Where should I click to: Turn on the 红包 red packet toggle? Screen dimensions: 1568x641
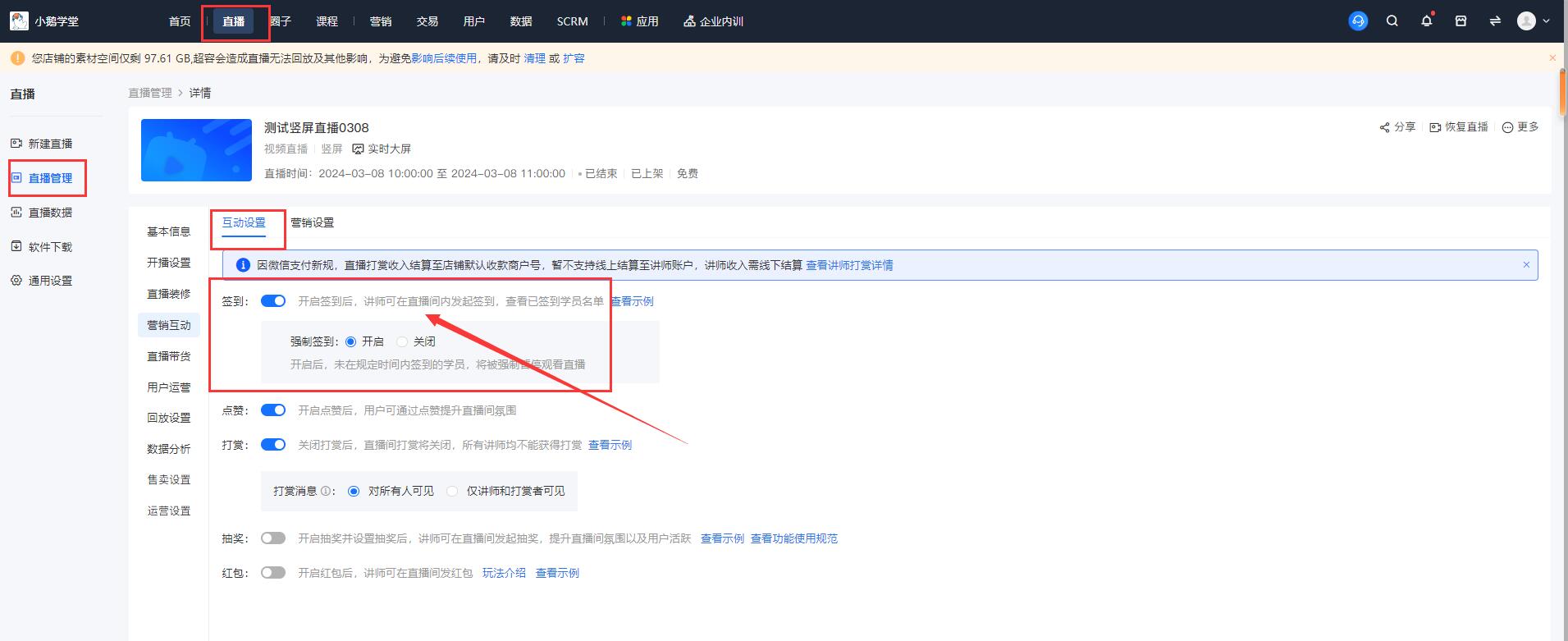coord(273,573)
